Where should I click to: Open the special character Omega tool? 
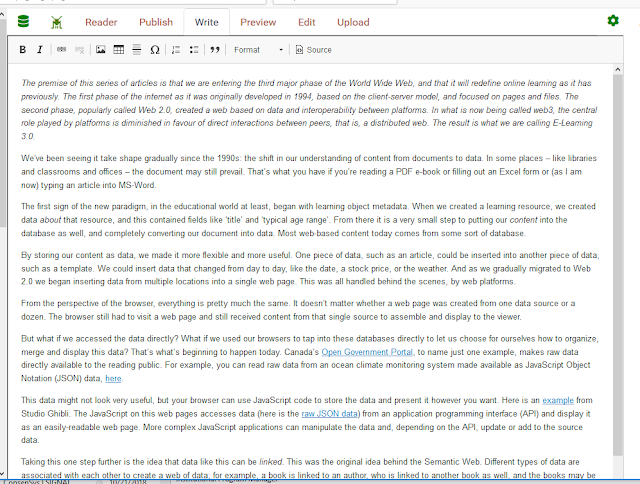coord(155,50)
